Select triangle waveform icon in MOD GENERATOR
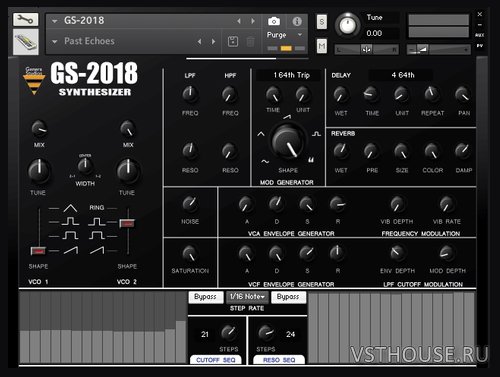This screenshot has height=377, width=500. [x=261, y=134]
